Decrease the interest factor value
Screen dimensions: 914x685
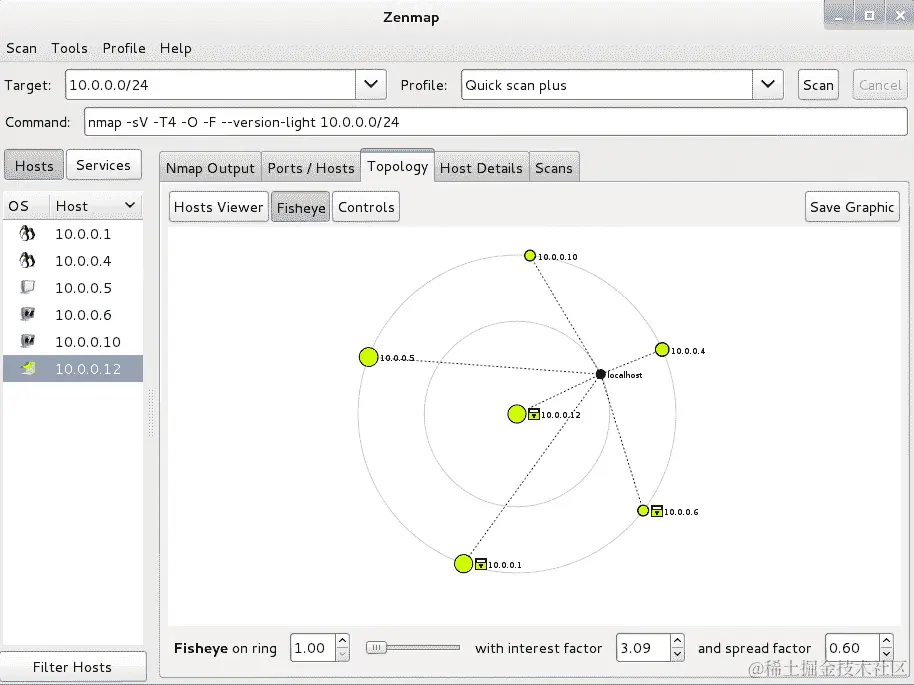coord(677,654)
